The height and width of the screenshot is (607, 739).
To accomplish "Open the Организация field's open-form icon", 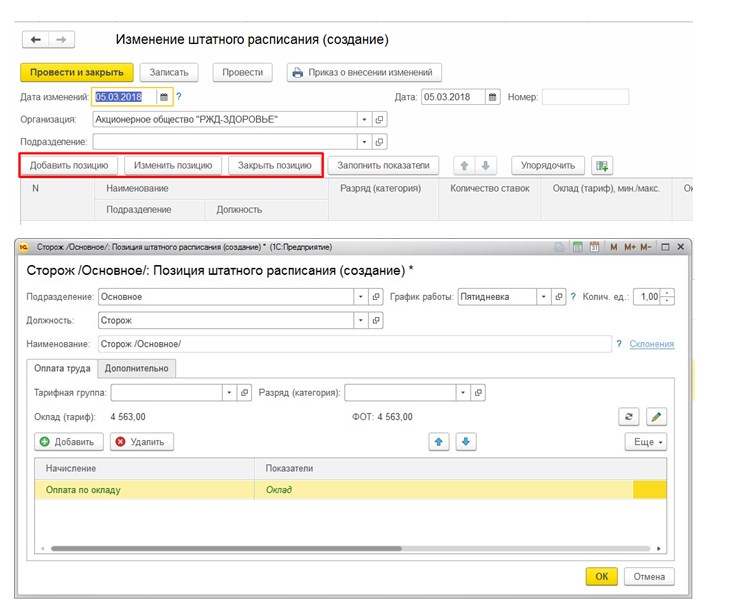I will coord(379,119).
